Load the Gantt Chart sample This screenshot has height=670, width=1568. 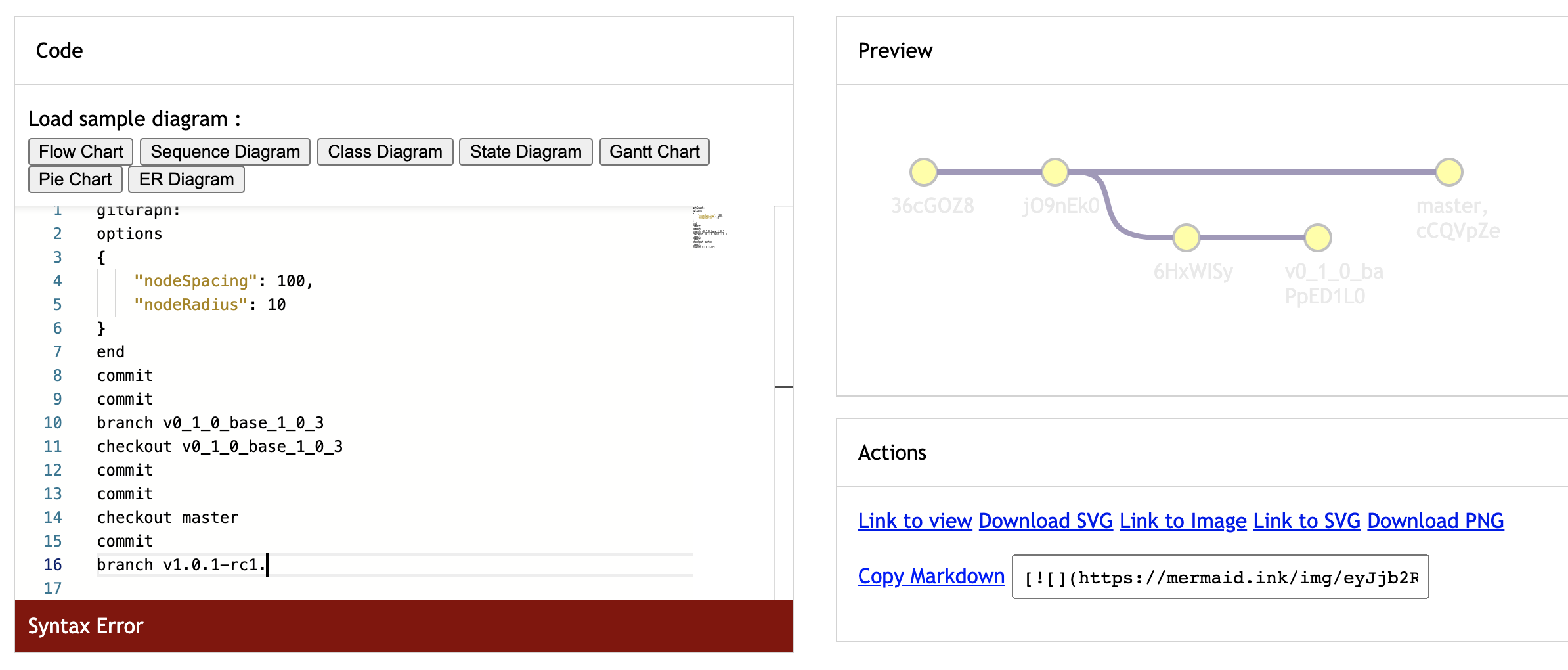tap(653, 151)
